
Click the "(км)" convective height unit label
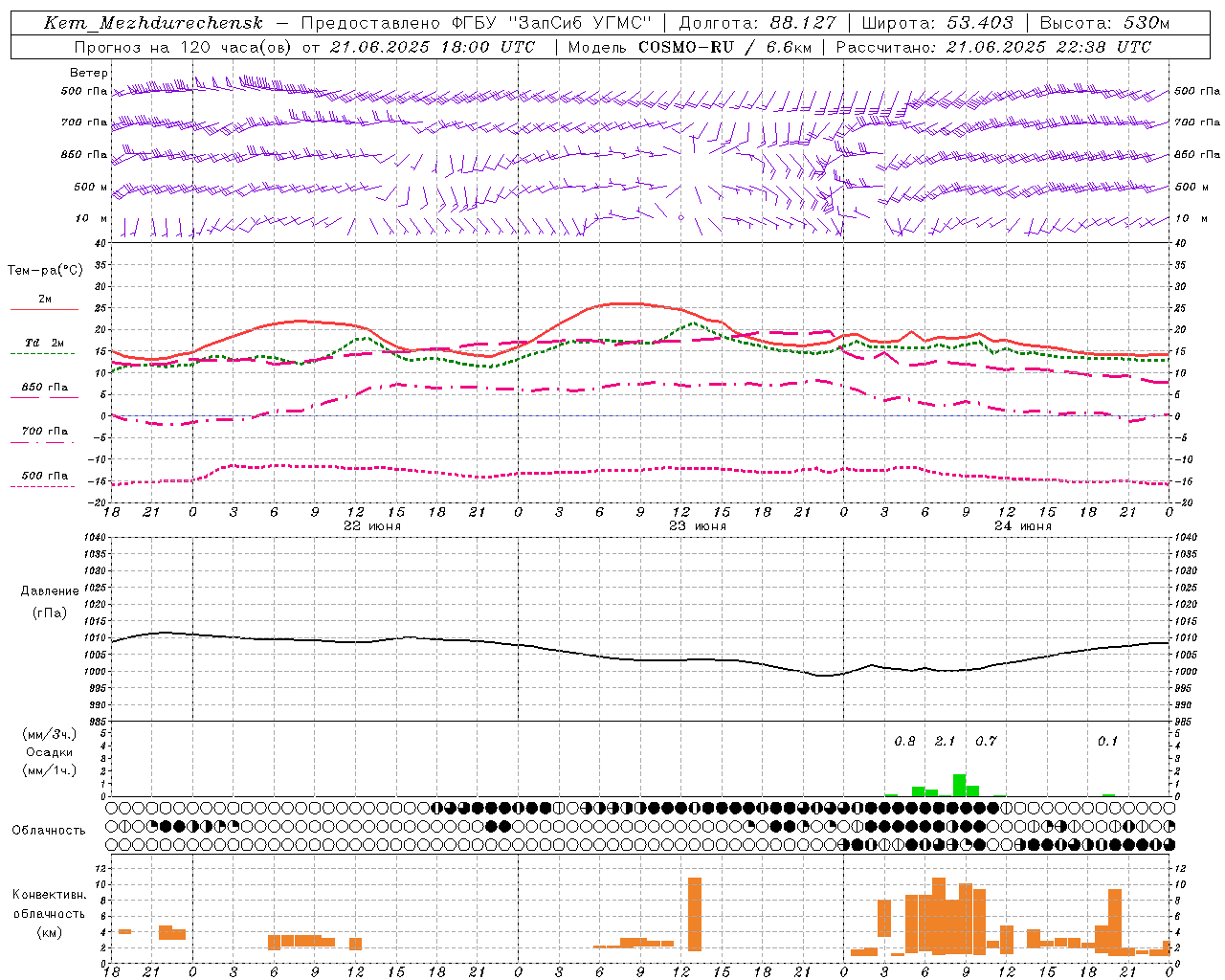click(50, 932)
